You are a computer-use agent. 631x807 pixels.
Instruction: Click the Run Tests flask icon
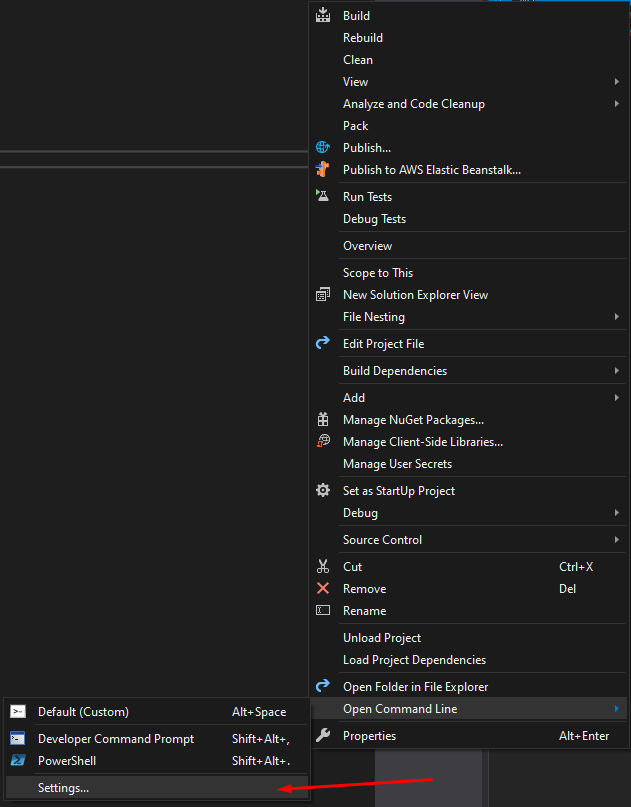(x=322, y=196)
